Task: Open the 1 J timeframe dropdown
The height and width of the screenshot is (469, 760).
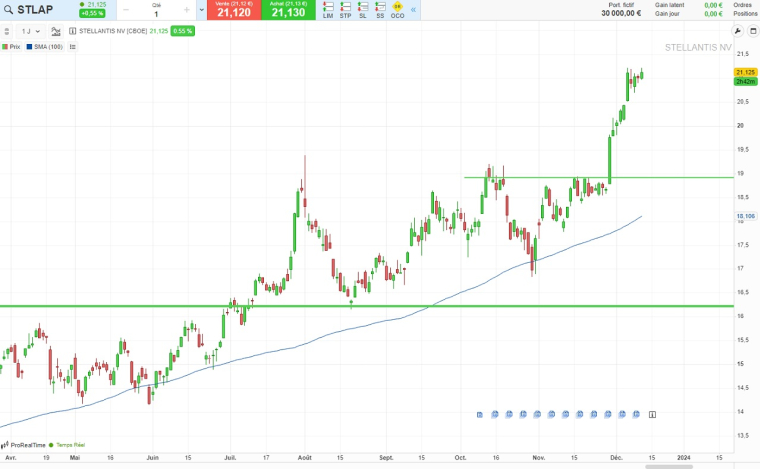Action: point(31,31)
